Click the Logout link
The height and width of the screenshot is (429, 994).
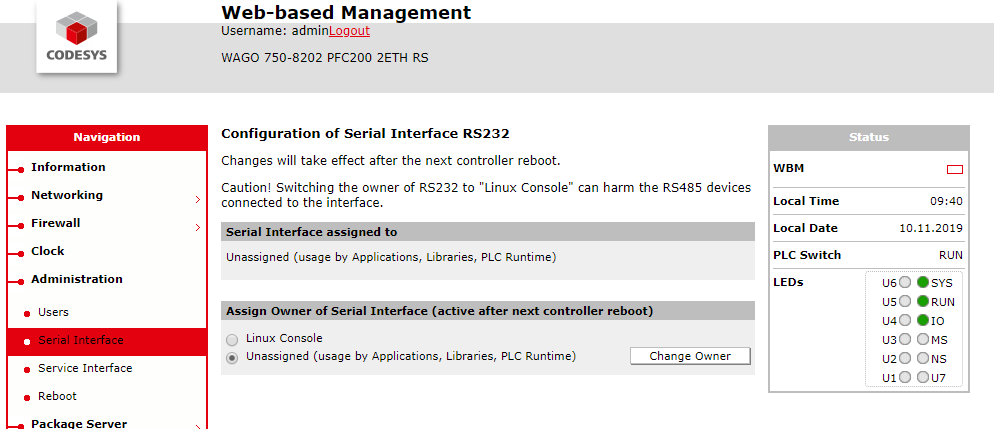(x=349, y=30)
